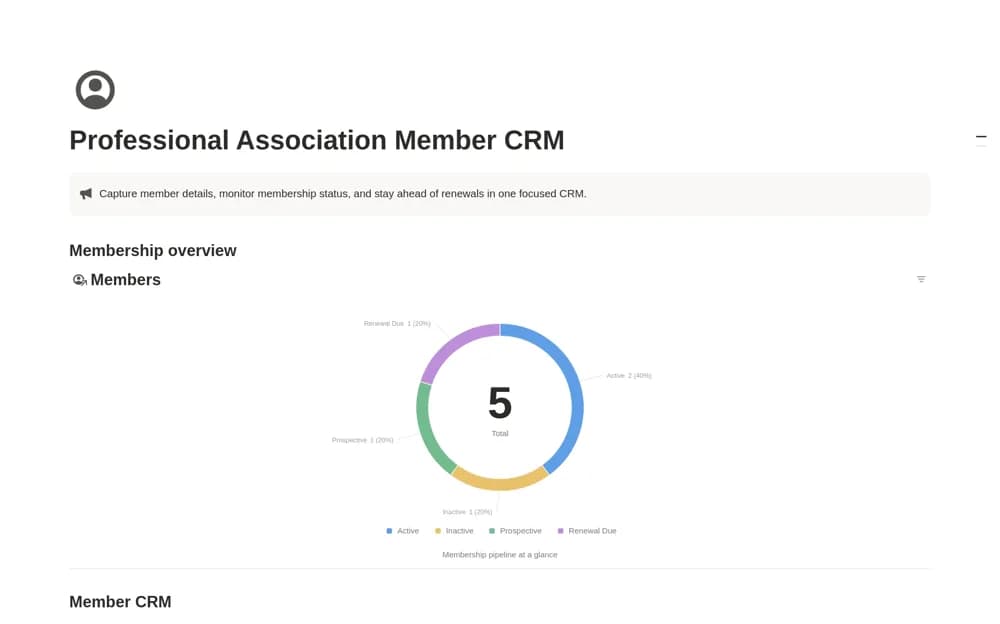Click the 'Prospective 1 (20%)' data label
The image size is (1000, 624).
pyautogui.click(x=363, y=440)
